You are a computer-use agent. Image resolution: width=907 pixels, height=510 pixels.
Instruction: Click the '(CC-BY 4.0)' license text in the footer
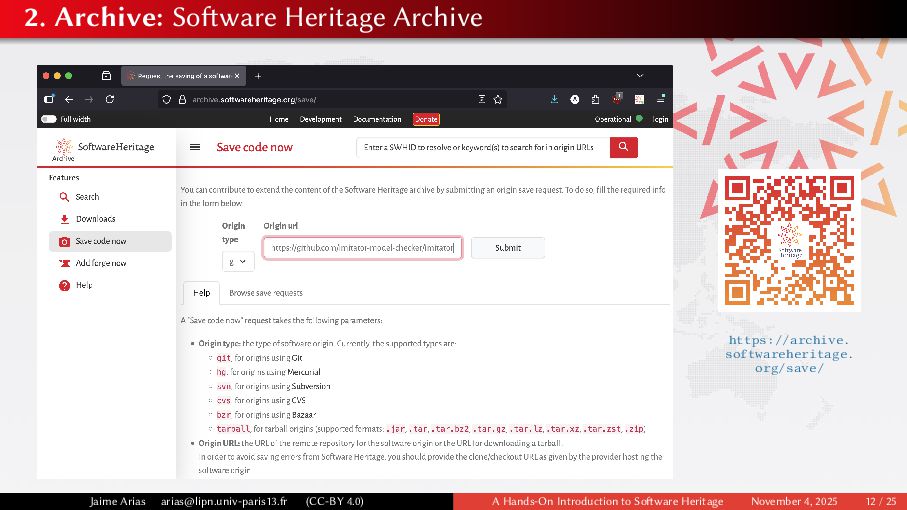tap(334, 501)
